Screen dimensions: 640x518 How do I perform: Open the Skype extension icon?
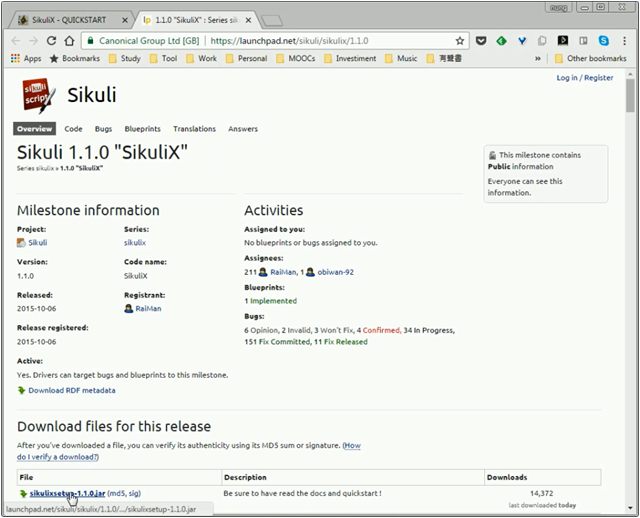click(x=604, y=41)
